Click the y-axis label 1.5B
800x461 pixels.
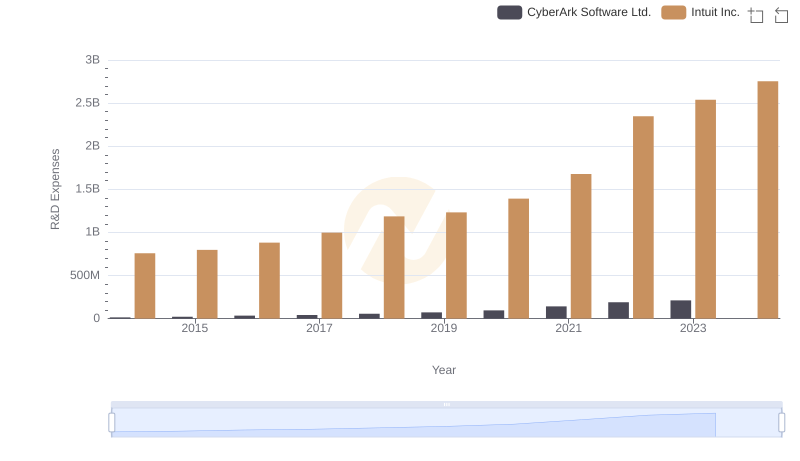(88, 189)
